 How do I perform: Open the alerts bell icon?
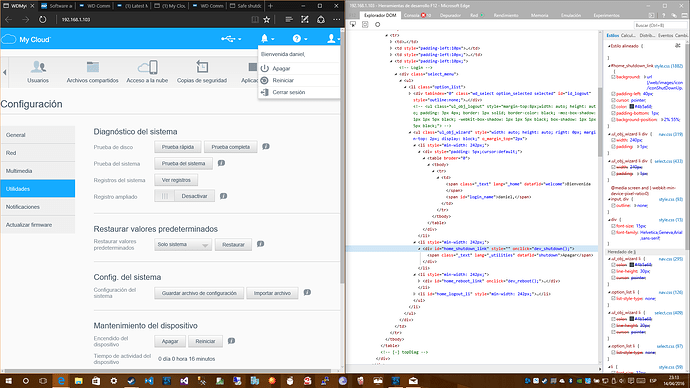tap(267, 39)
